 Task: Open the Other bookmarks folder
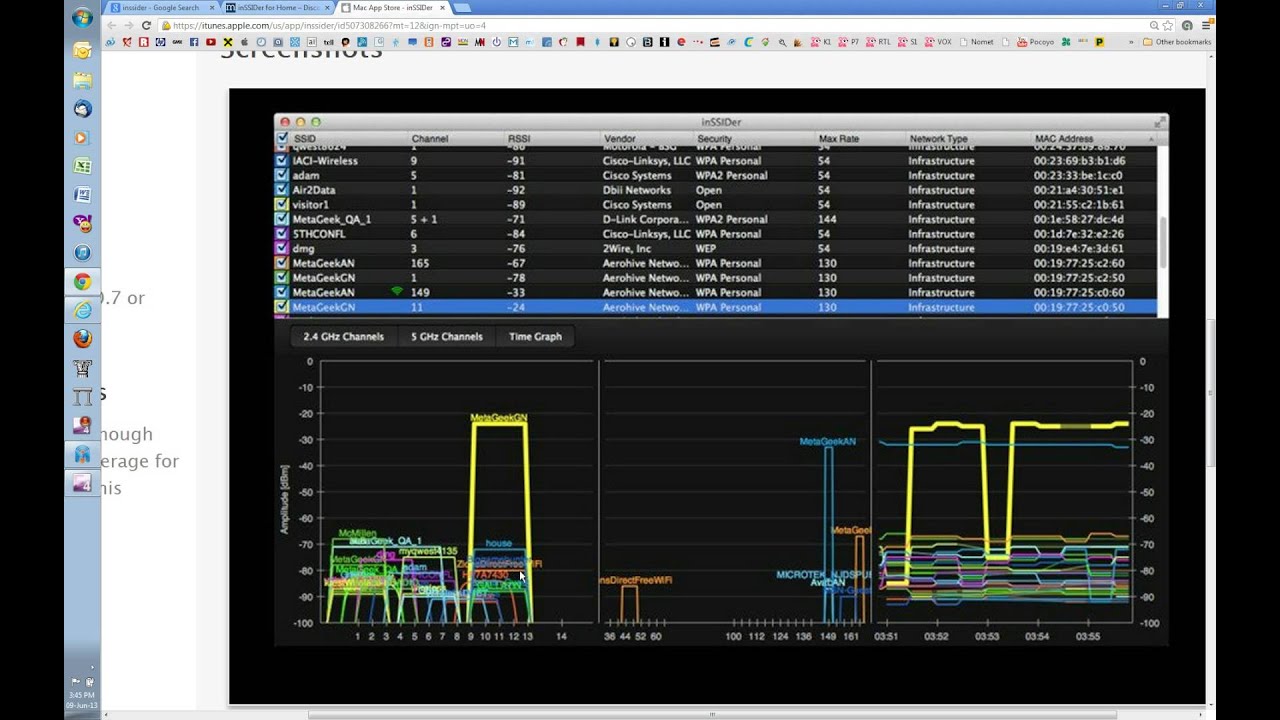[1175, 42]
